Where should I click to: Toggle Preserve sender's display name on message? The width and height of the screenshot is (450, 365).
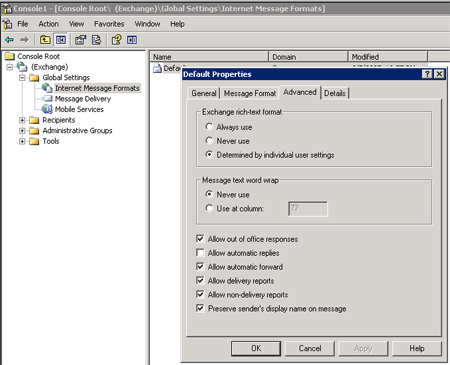(200, 308)
